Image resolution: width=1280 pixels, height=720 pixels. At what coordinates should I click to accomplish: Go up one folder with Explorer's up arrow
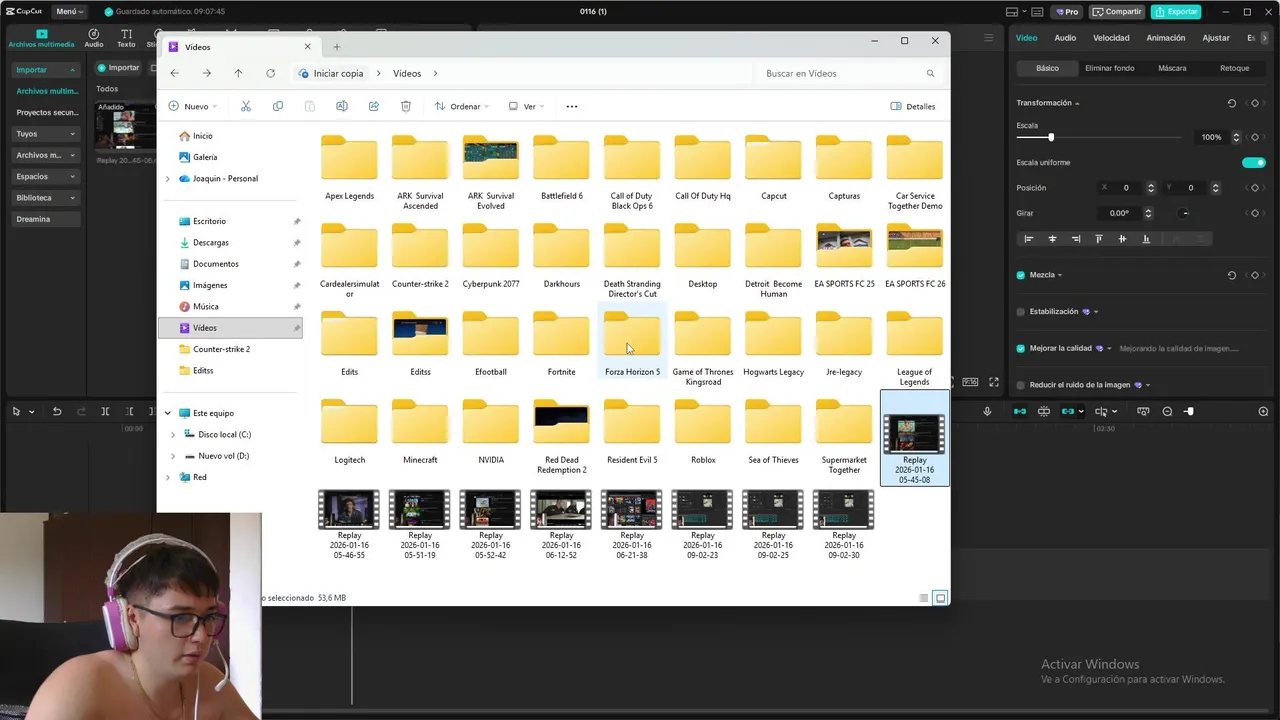click(238, 73)
